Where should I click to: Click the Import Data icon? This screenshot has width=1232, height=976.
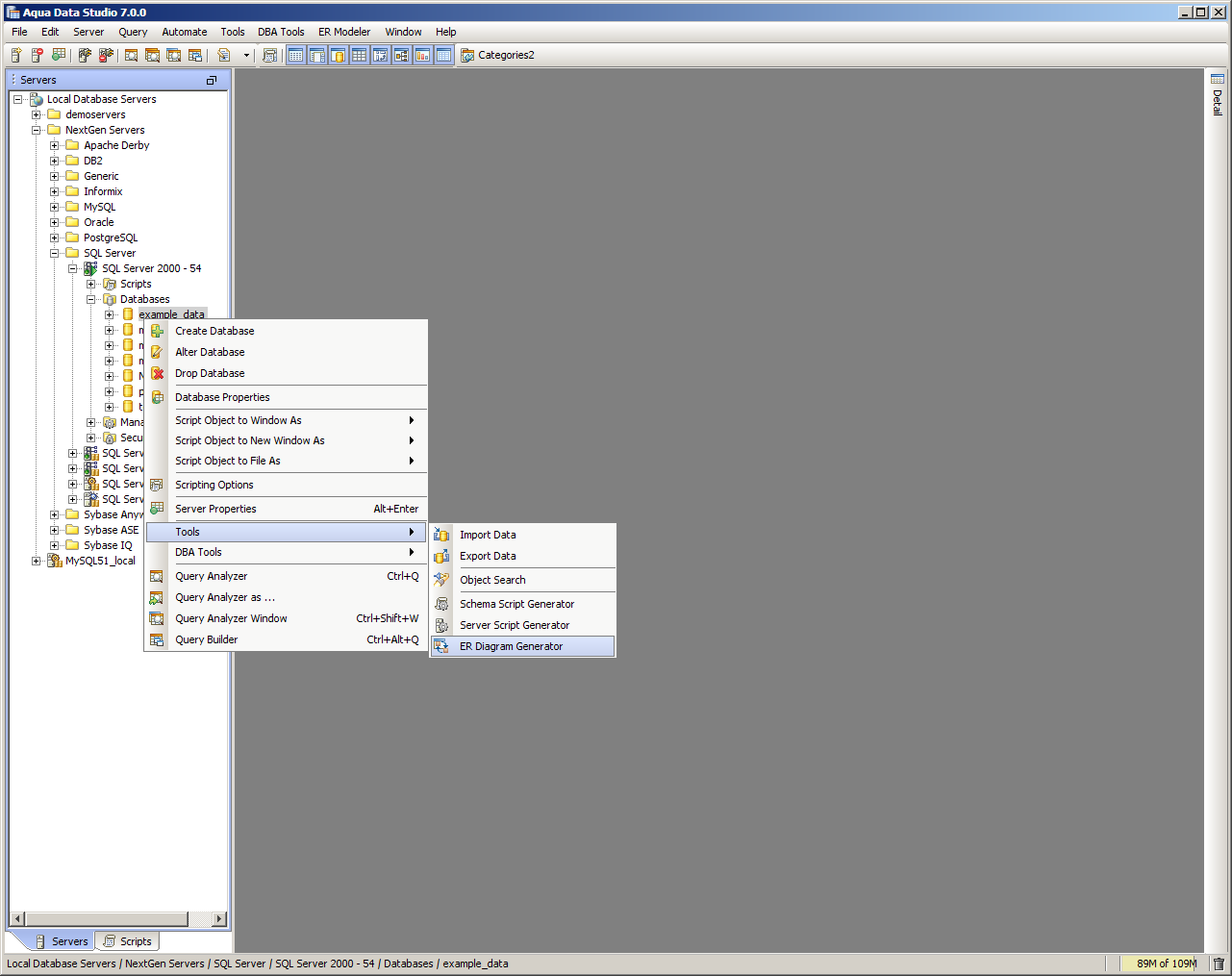pyautogui.click(x=441, y=535)
